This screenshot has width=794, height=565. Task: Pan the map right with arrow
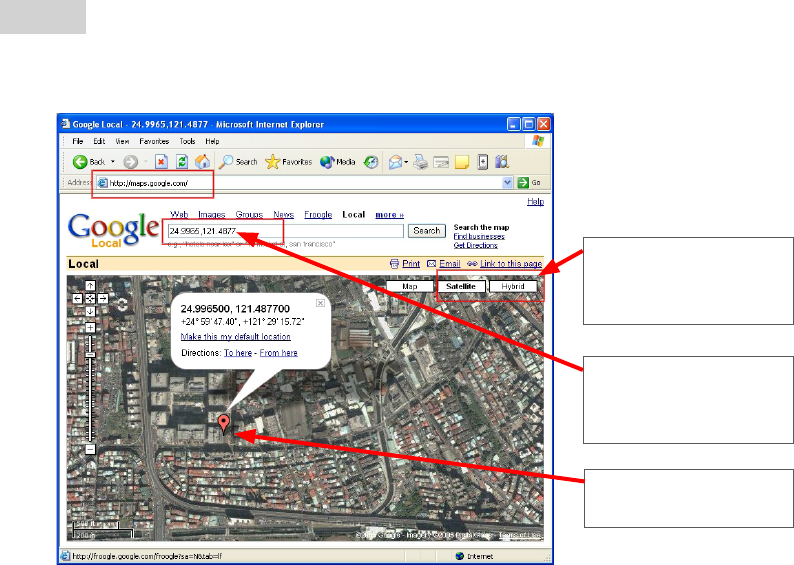[103, 299]
